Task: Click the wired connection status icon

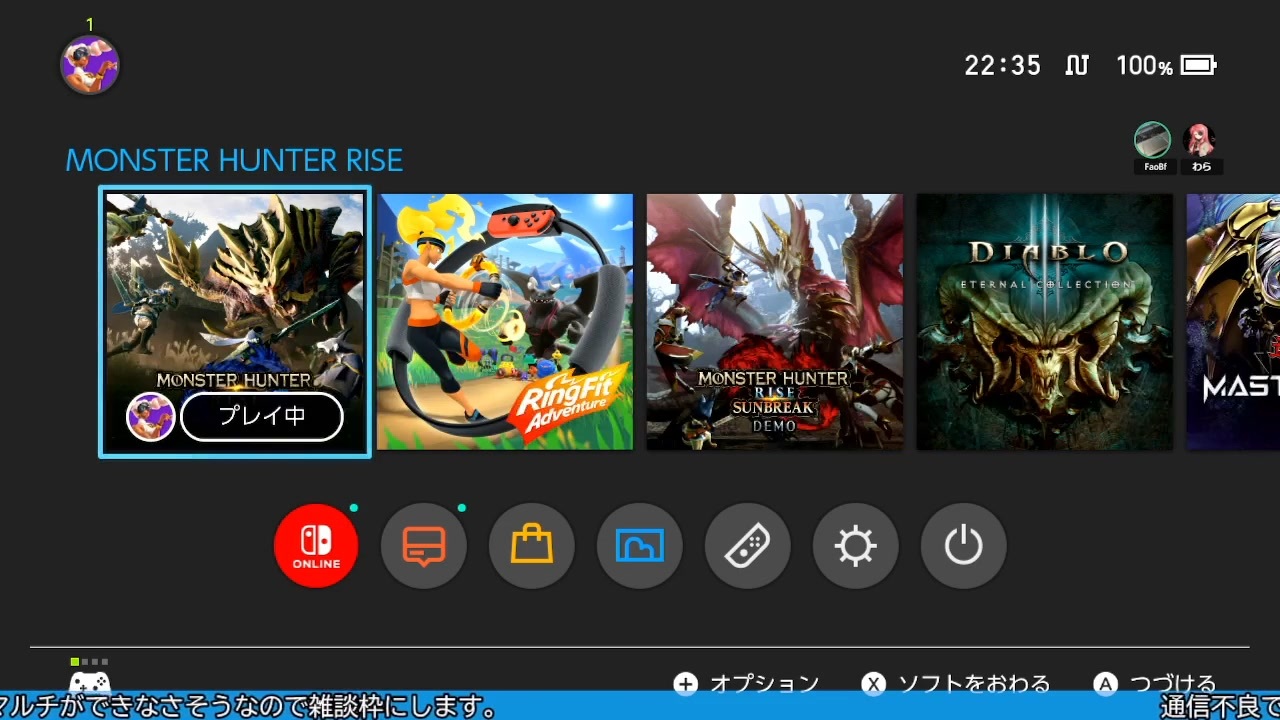Action: tap(1077, 66)
